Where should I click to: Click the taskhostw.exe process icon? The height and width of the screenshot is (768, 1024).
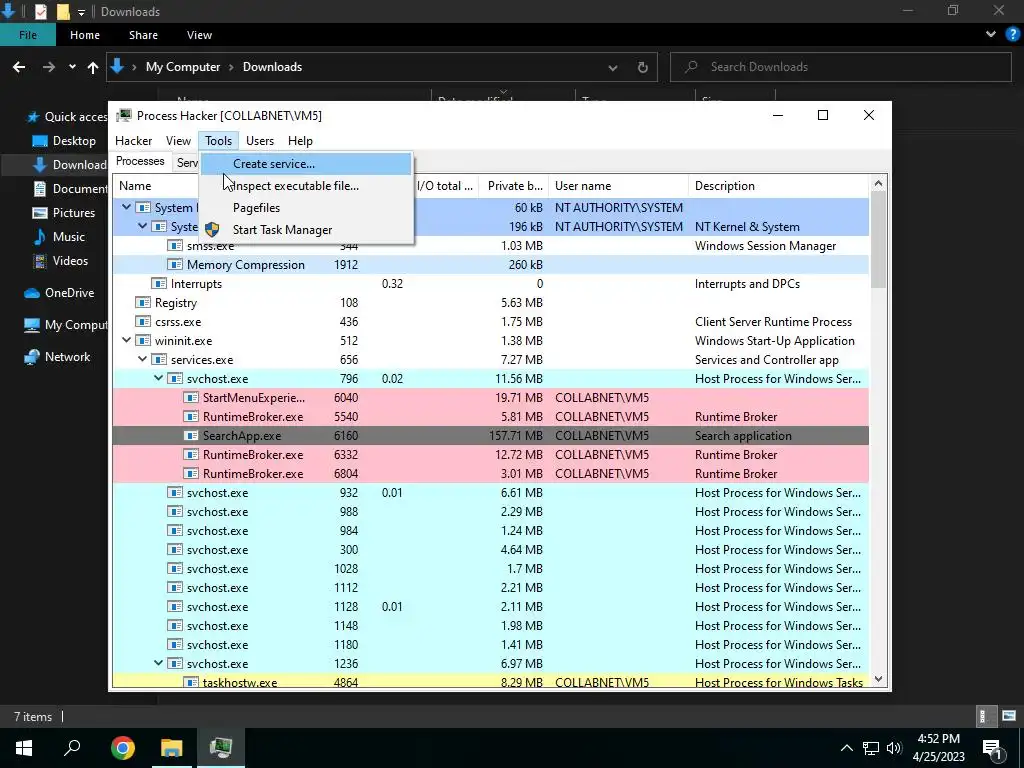click(191, 682)
